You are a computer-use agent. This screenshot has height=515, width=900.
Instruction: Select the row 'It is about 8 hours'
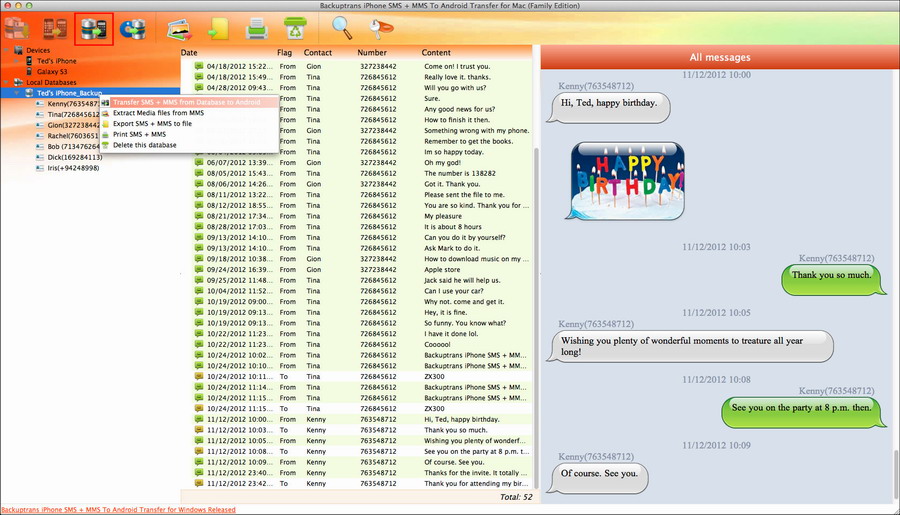pos(356,227)
